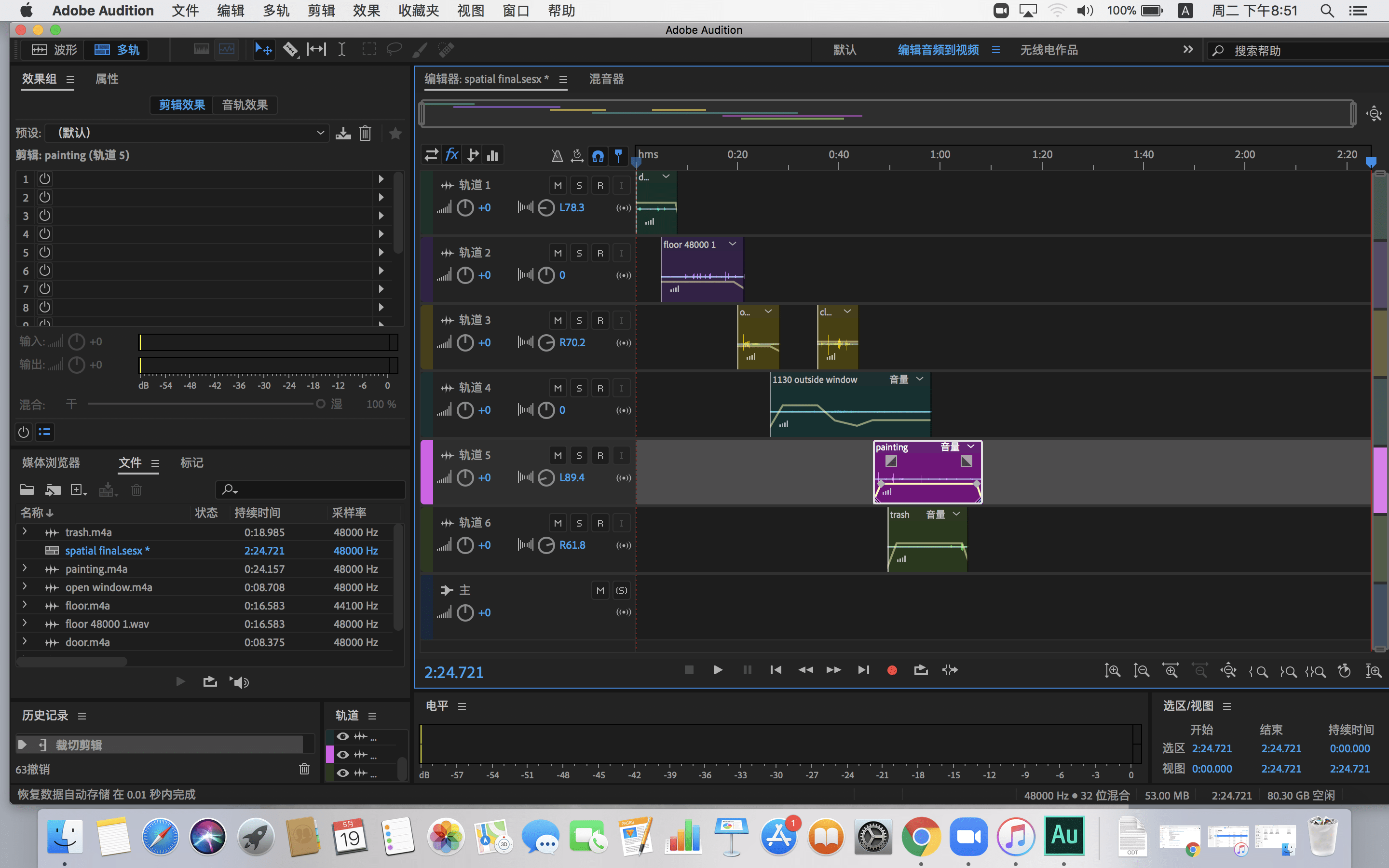This screenshot has width=1389, height=868.
Task: Select the Slip tool
Action: click(x=316, y=50)
